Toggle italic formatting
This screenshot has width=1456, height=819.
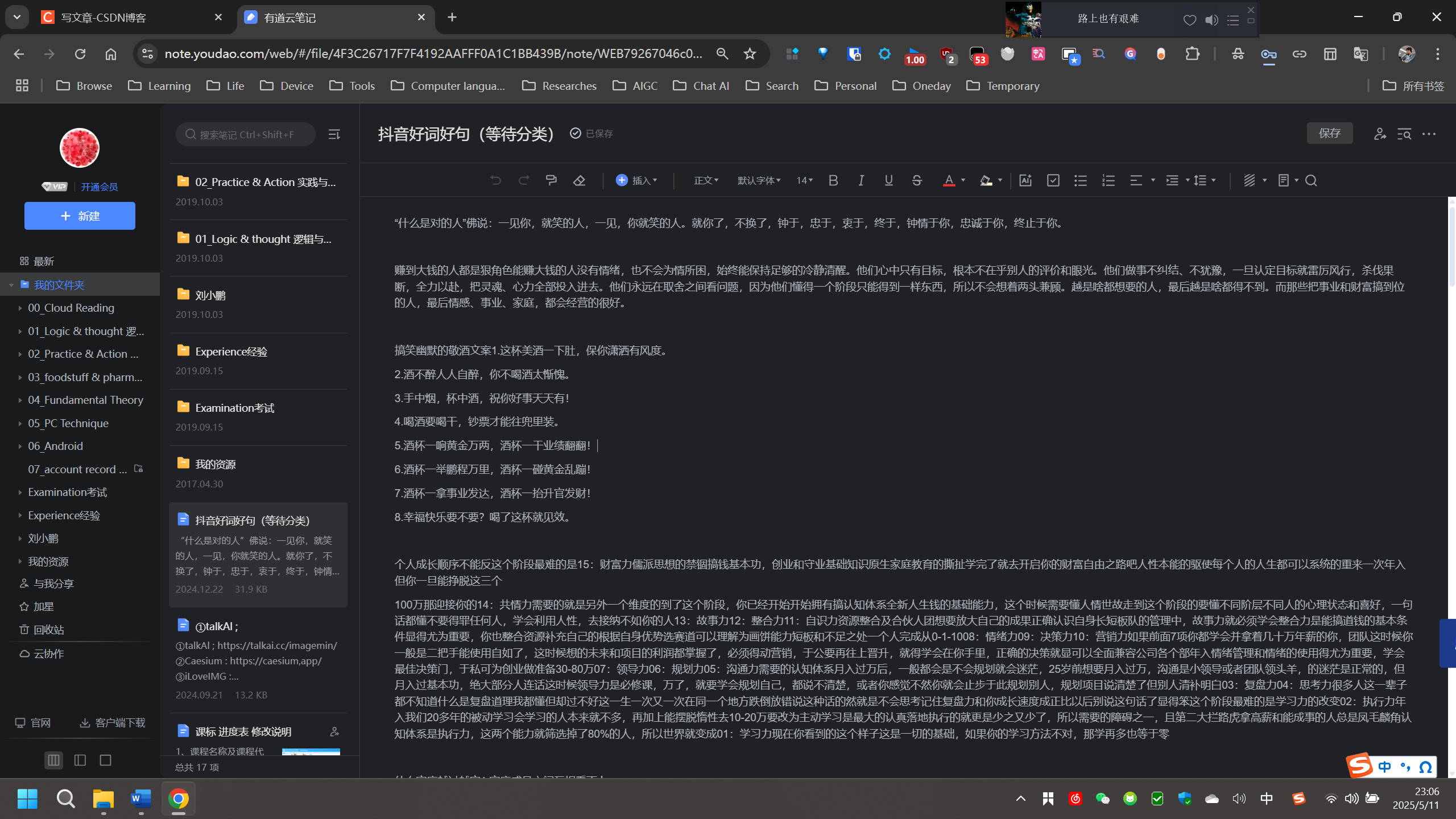tap(861, 180)
